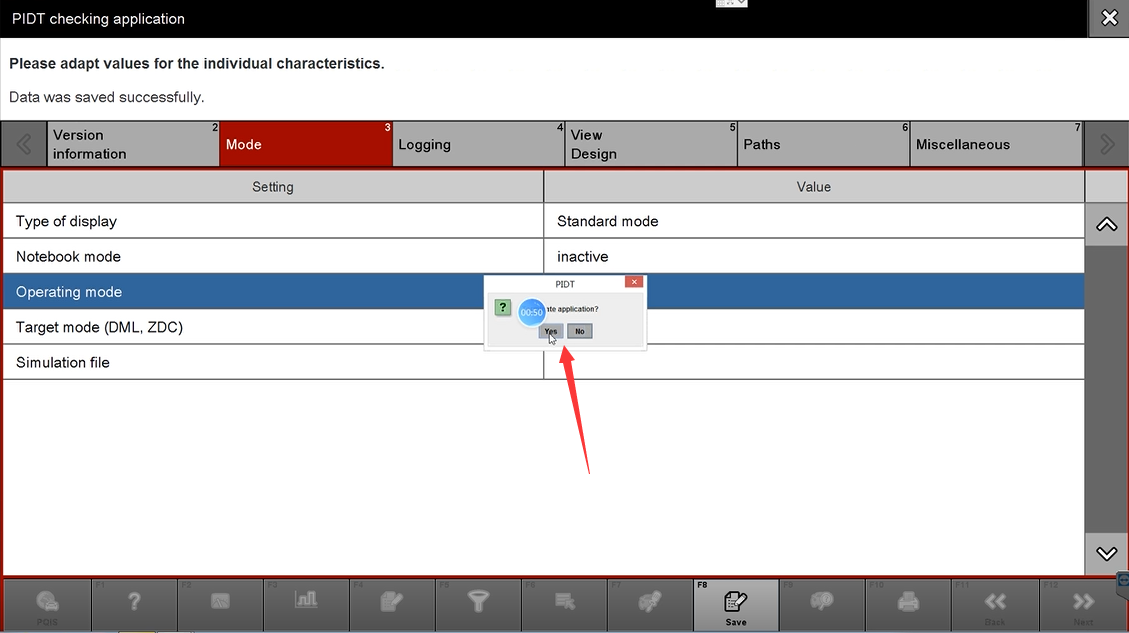
Task: Open the Logging tab
Action: (x=478, y=145)
